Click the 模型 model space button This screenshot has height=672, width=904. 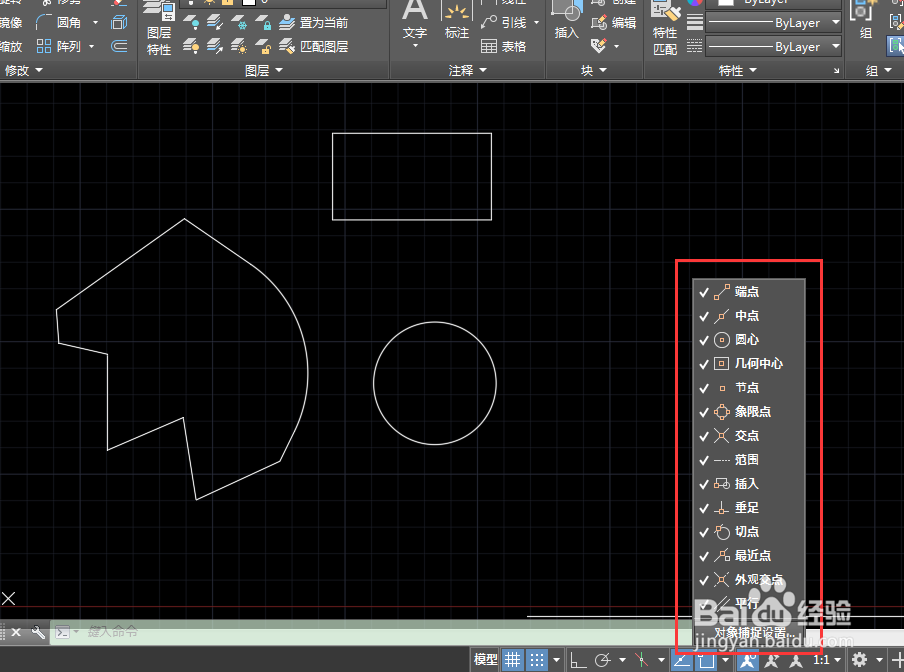(x=485, y=659)
